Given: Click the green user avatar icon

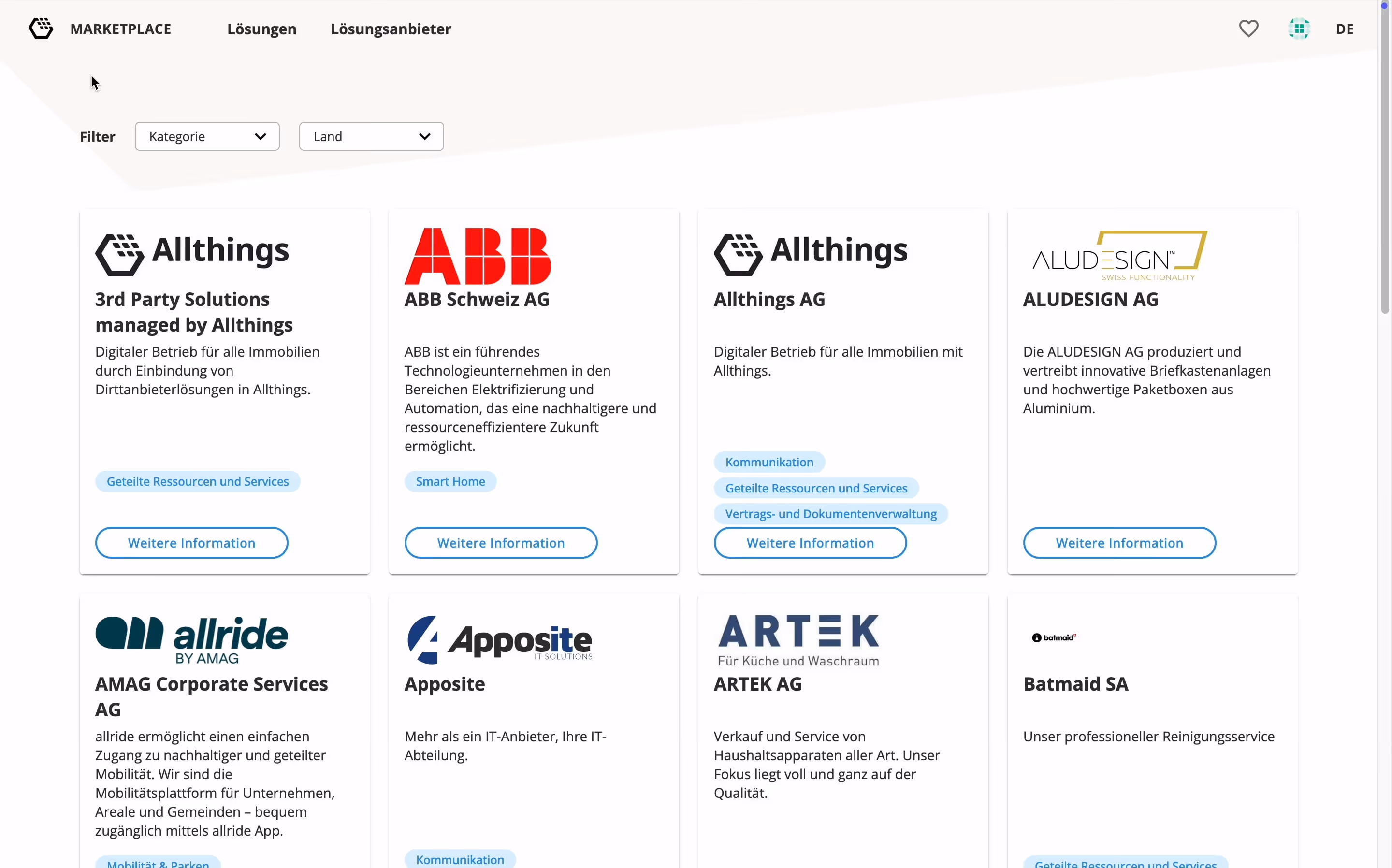Looking at the screenshot, I should (1298, 29).
